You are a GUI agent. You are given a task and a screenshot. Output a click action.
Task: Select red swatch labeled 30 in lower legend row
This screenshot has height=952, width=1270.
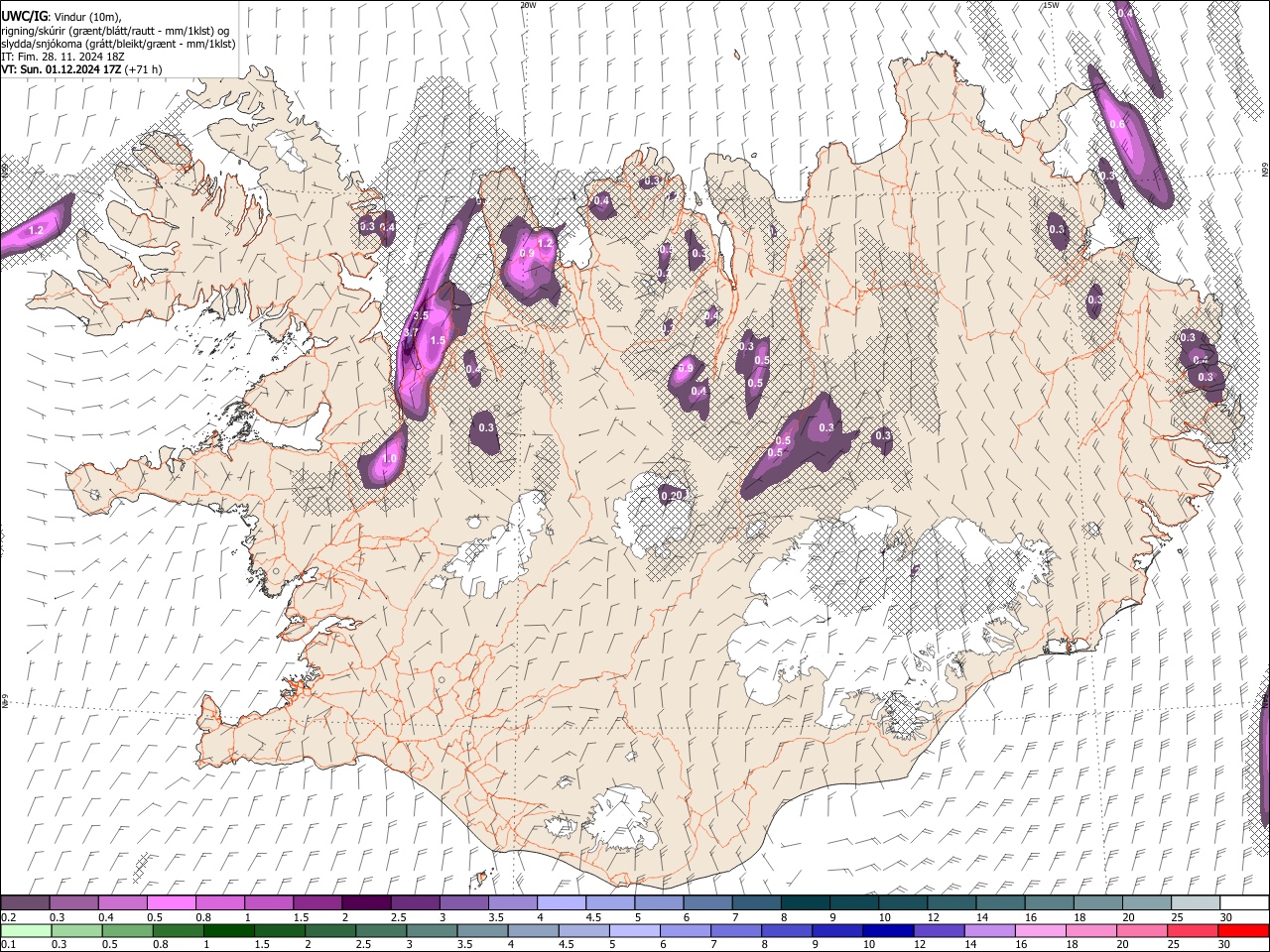pyautogui.click(x=1243, y=930)
